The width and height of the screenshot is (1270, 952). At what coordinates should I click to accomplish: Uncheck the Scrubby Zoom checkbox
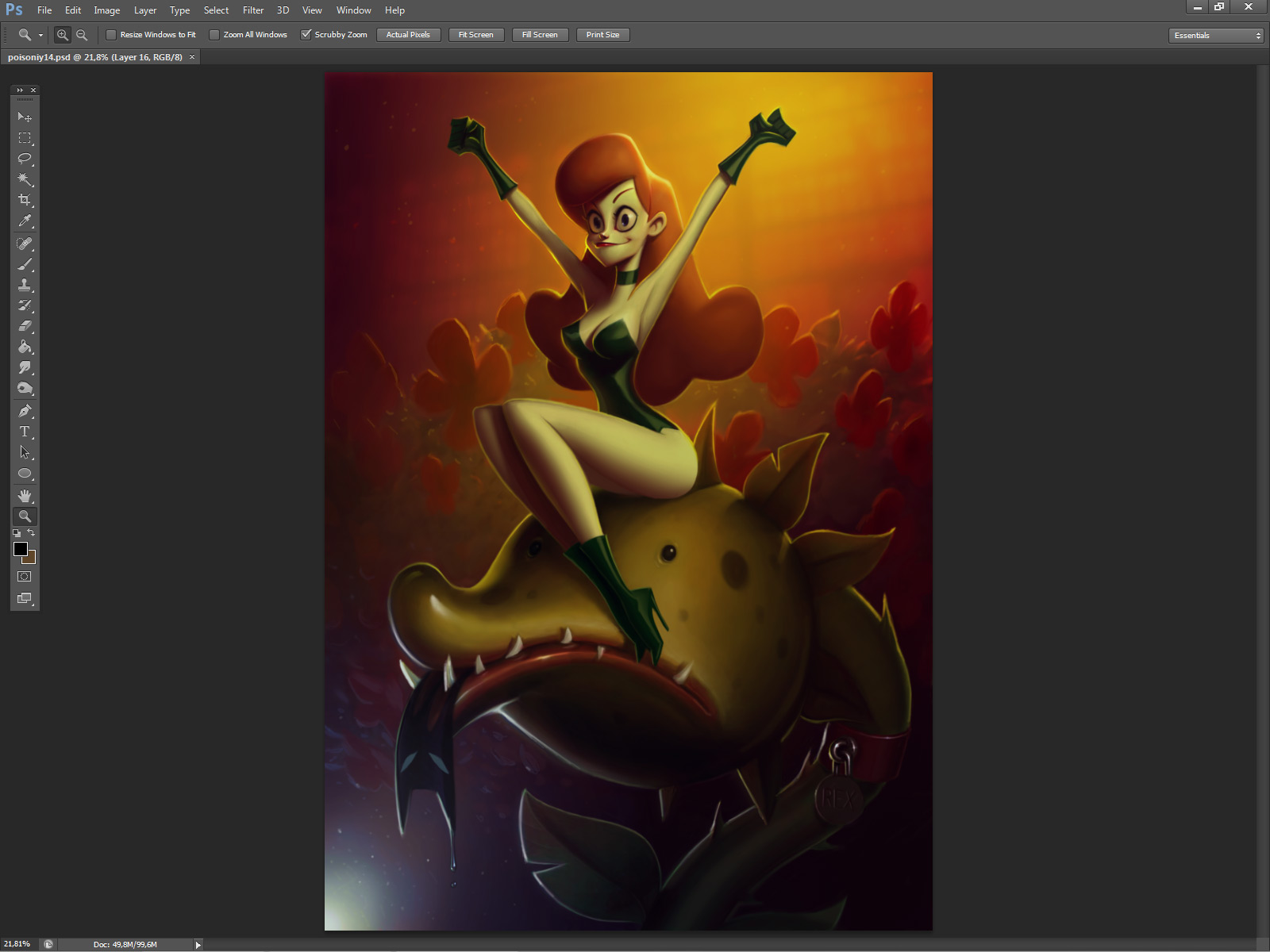click(x=306, y=35)
